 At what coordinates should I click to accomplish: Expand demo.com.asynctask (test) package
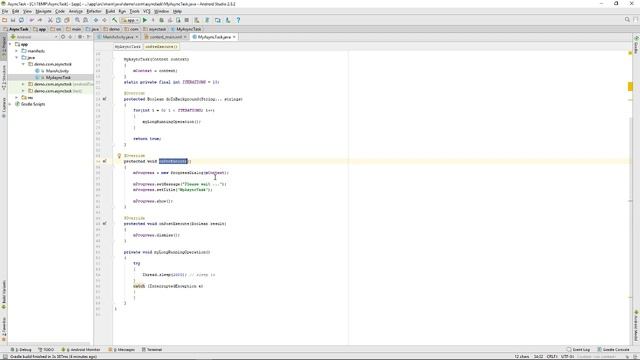pos(23,91)
